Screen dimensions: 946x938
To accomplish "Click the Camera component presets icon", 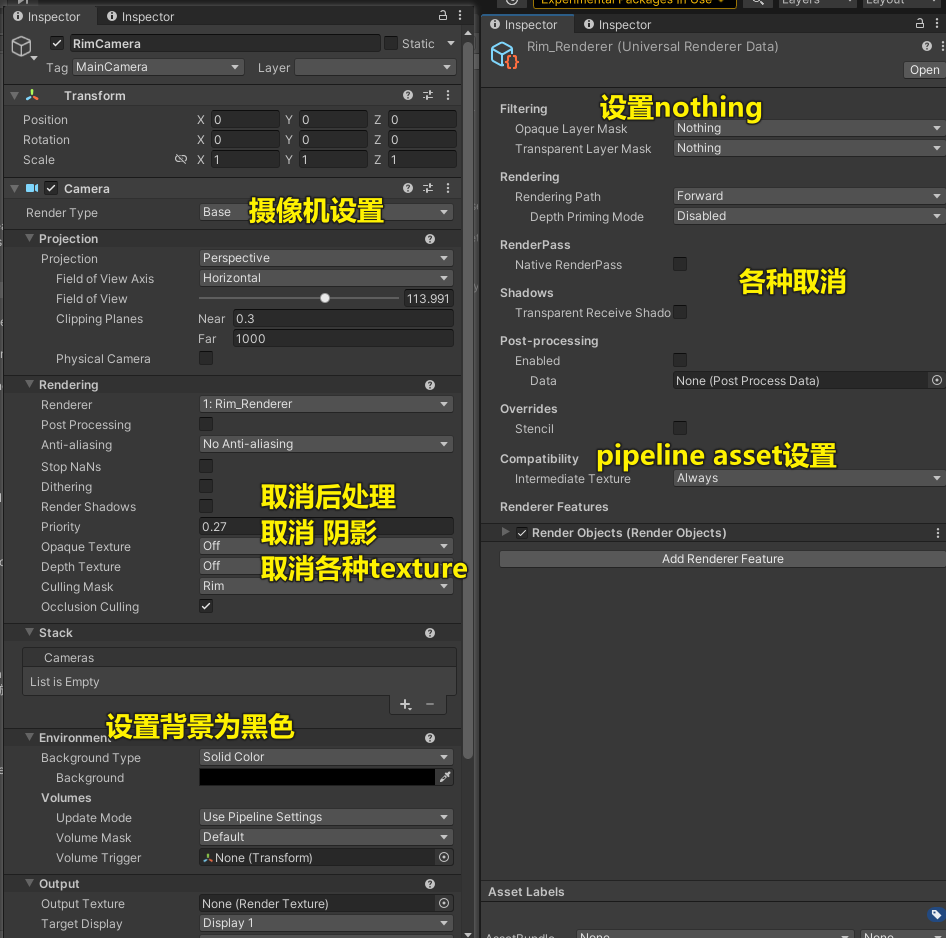I will [429, 188].
